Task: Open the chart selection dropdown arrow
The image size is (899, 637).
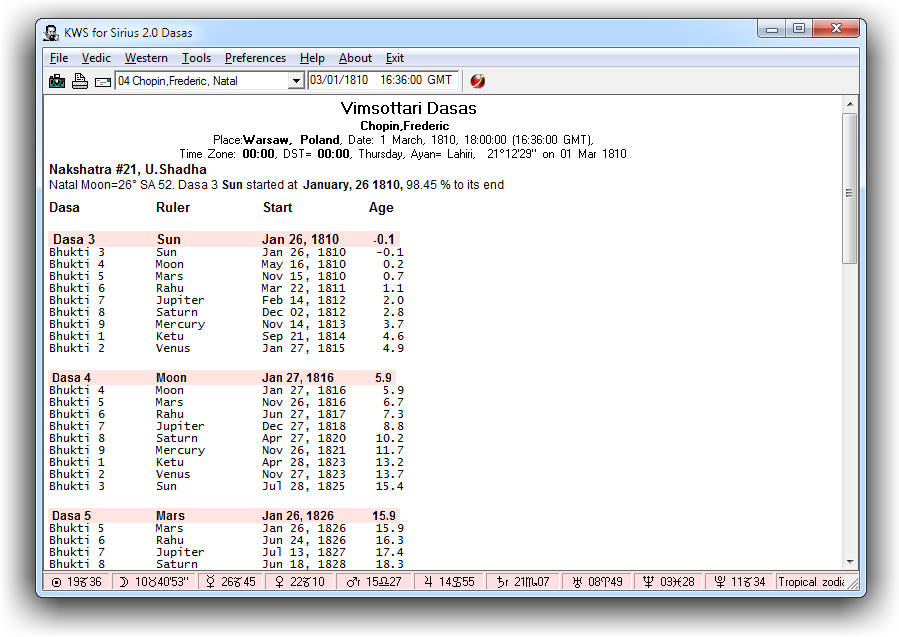Action: [x=296, y=81]
